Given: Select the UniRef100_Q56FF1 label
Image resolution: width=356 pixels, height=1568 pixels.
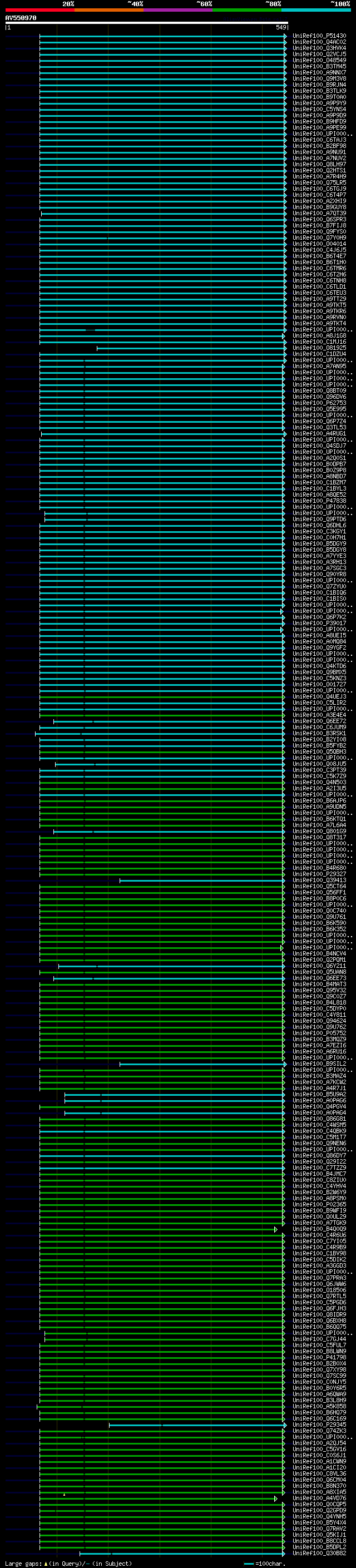Looking at the screenshot, I should coord(319,892).
